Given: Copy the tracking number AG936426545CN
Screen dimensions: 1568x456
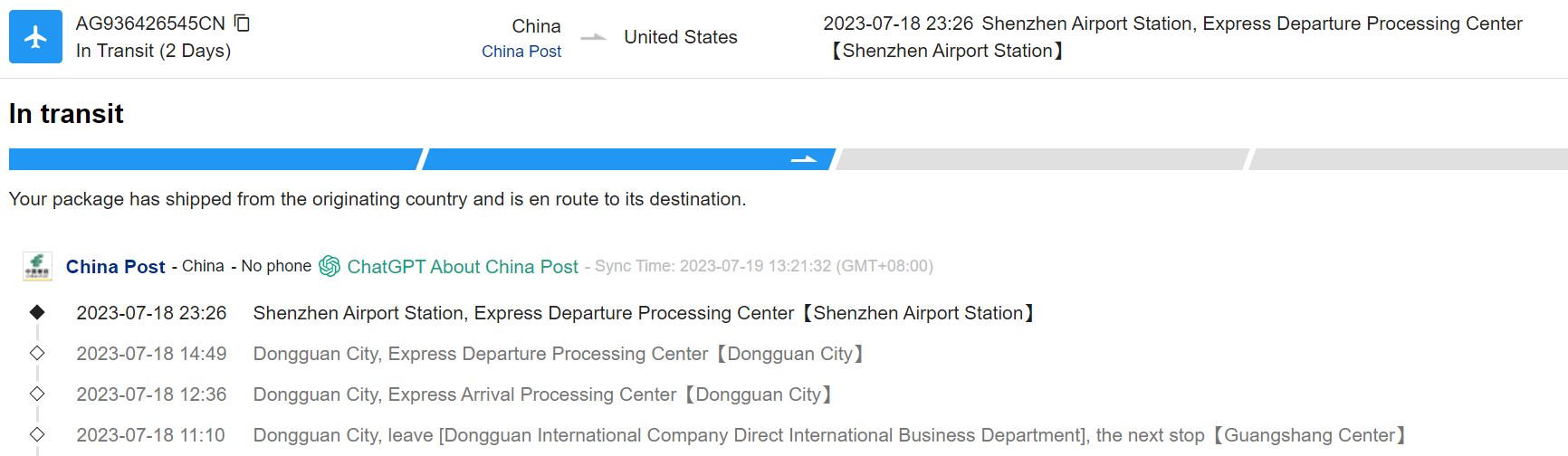Looking at the screenshot, I should tap(242, 23).
